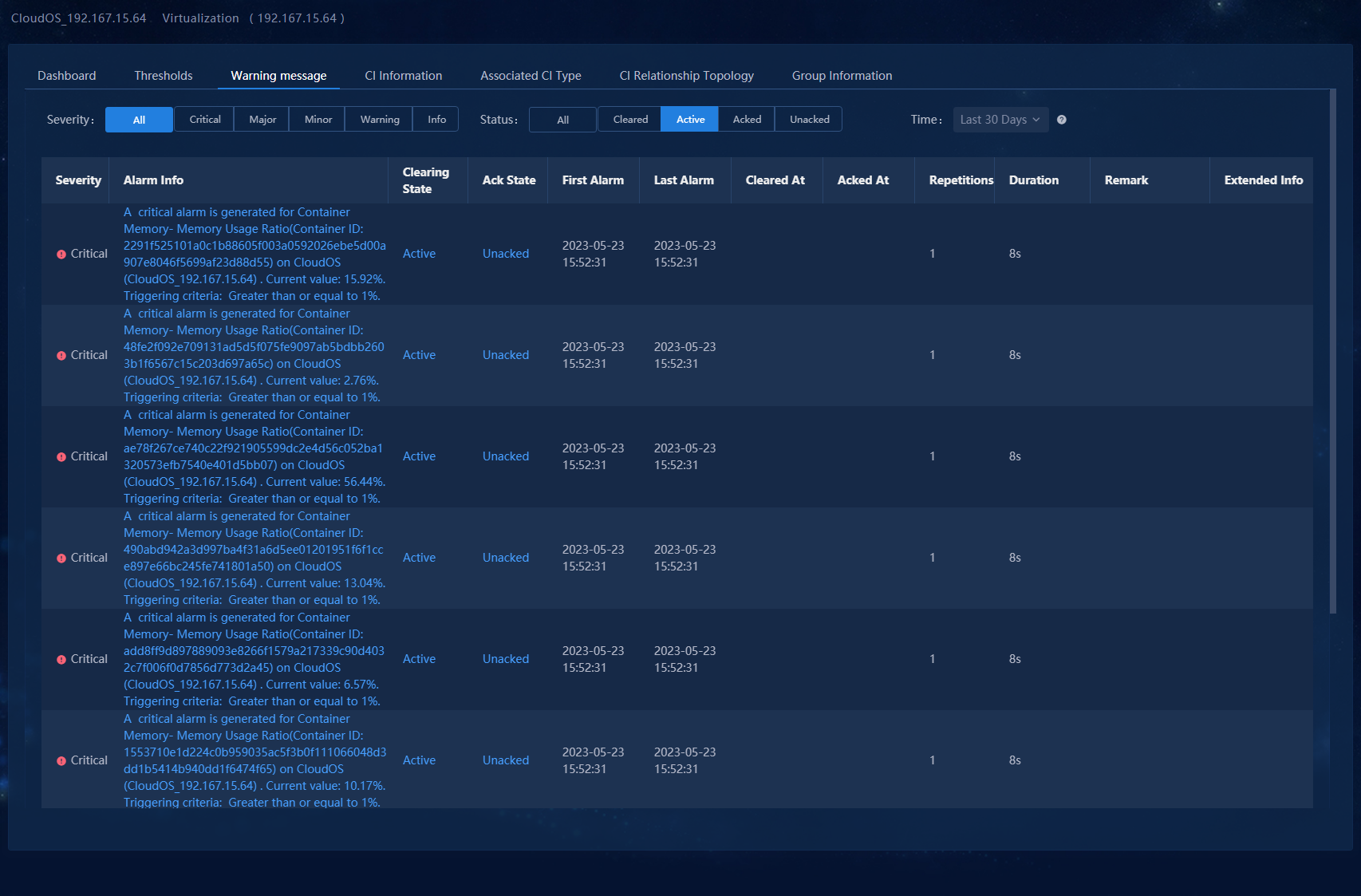Click the Cleared At column header
Image resolution: width=1361 pixels, height=896 pixels.
(775, 180)
